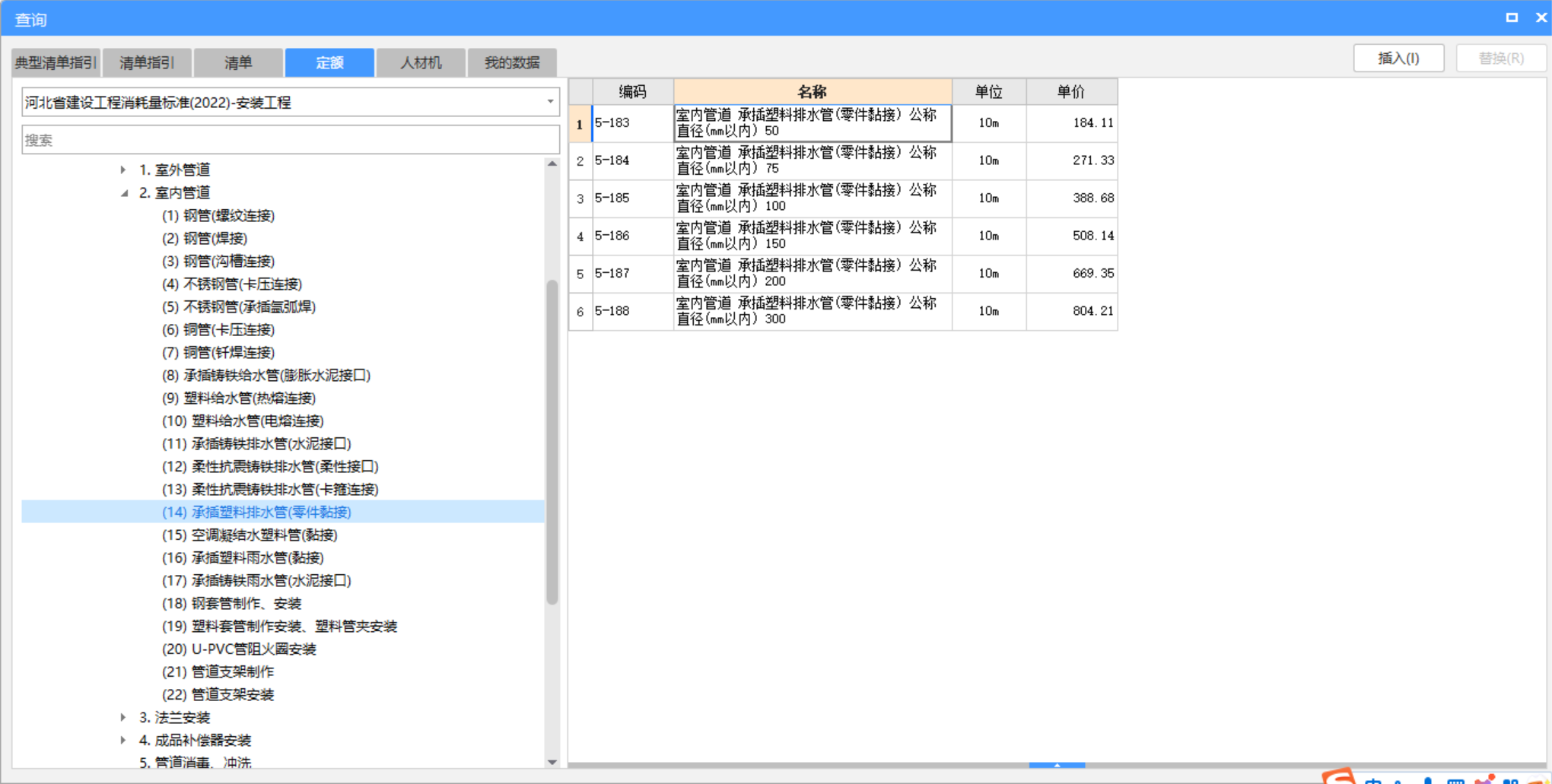Select (9) 塑料给水管(热熔连接)
The height and width of the screenshot is (784, 1552).
239,398
